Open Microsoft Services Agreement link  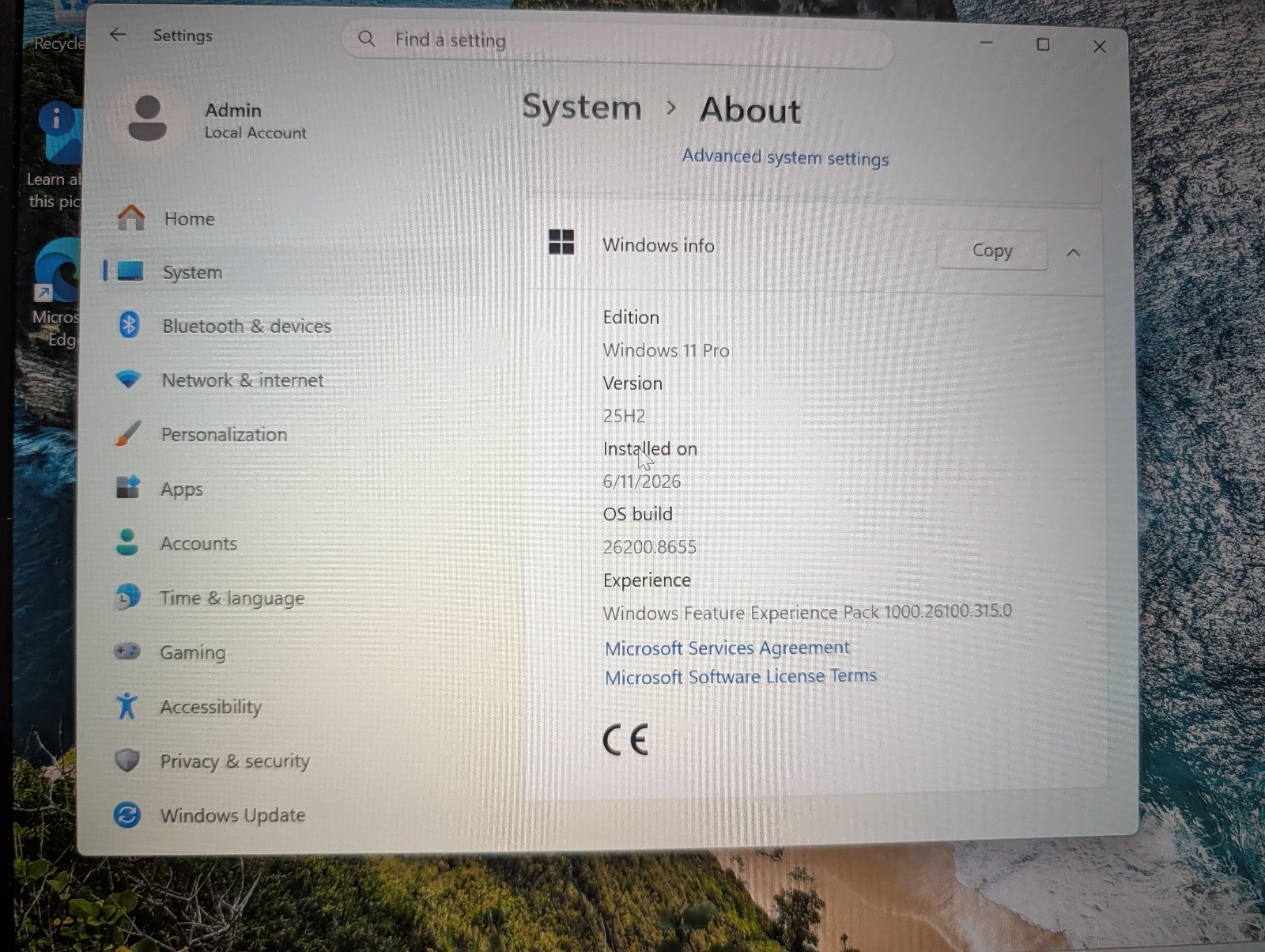[x=727, y=648]
